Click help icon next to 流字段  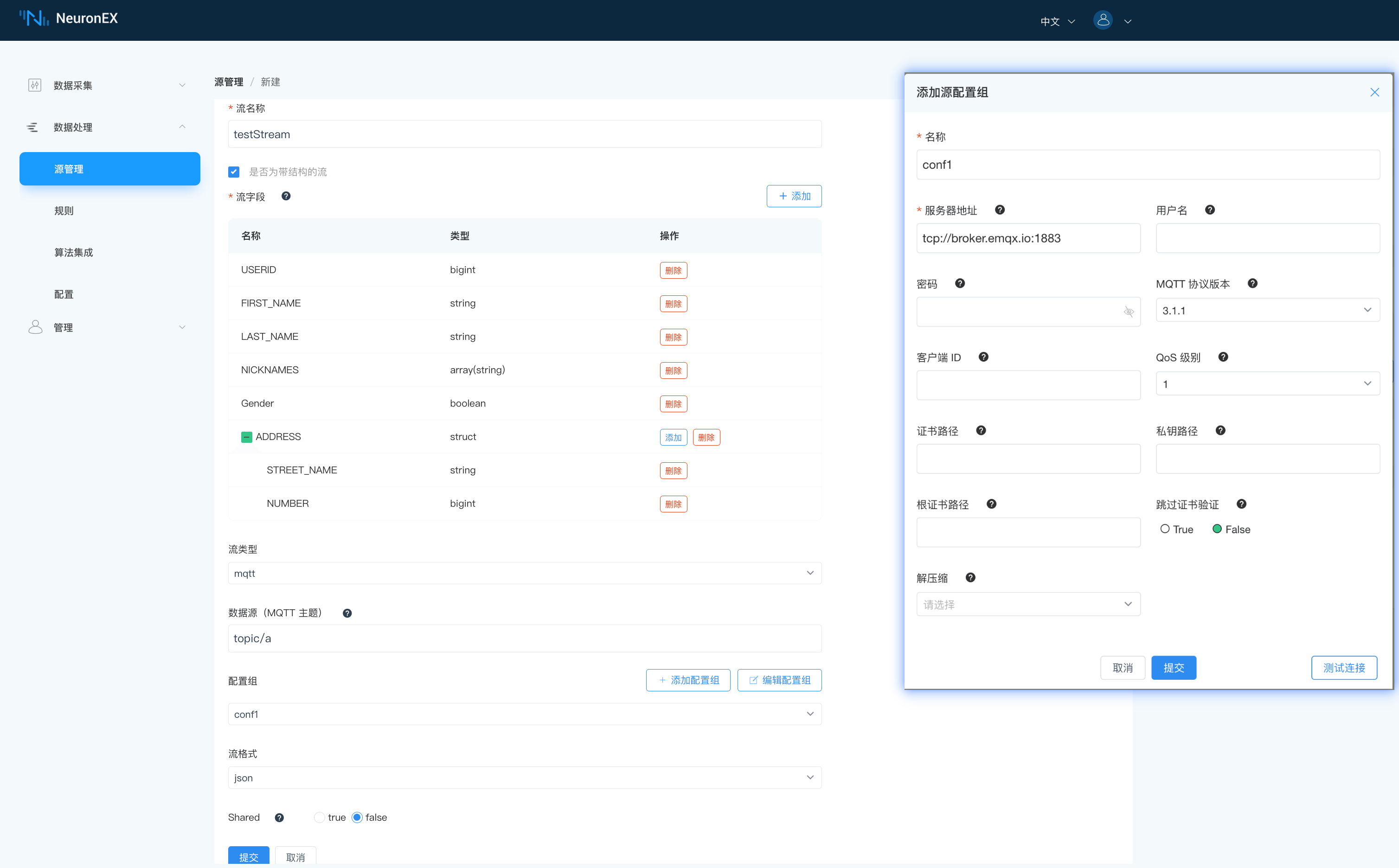click(285, 196)
